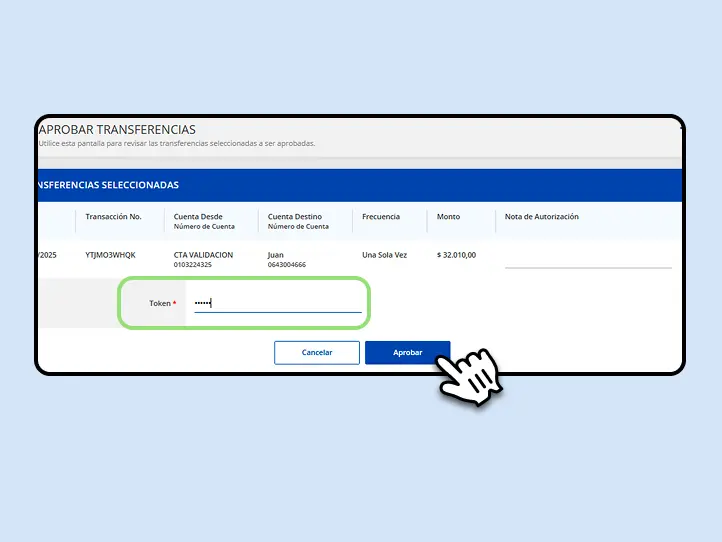The image size is (722, 542).
Task: Click the red asterisk next to Token
Action: pyautogui.click(x=175, y=303)
